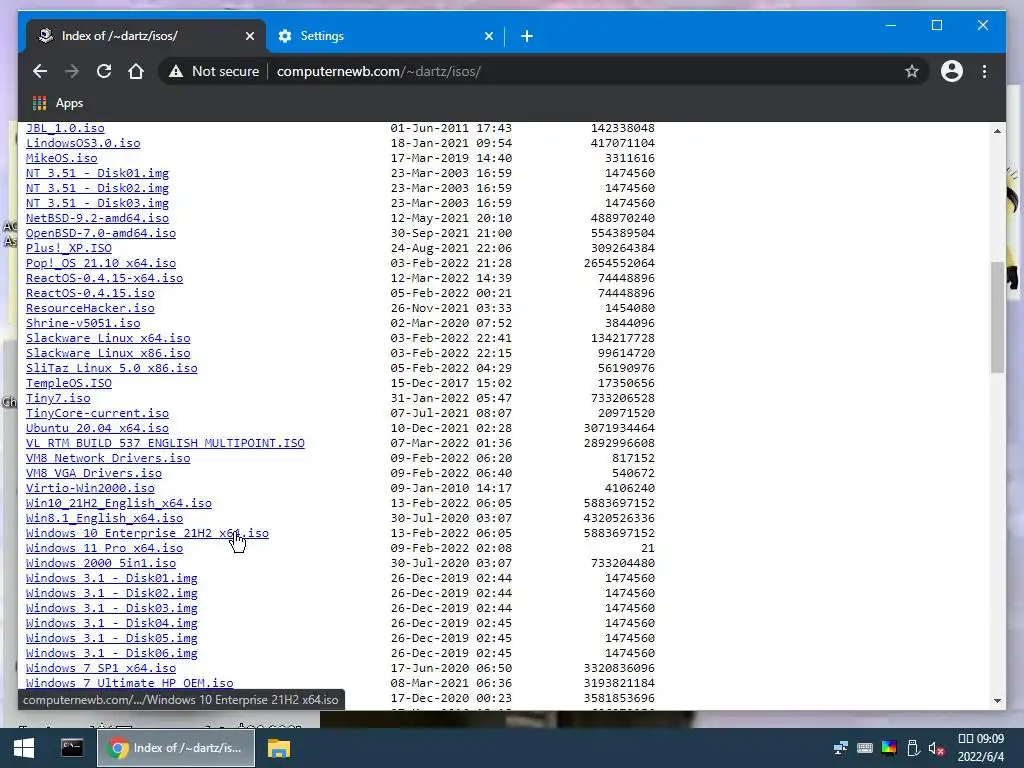Click VL_RTM_BUILD_537_ENGLISH_MULTIPOINT.ISO link
Screen dimensions: 1024x768
click(x=165, y=443)
